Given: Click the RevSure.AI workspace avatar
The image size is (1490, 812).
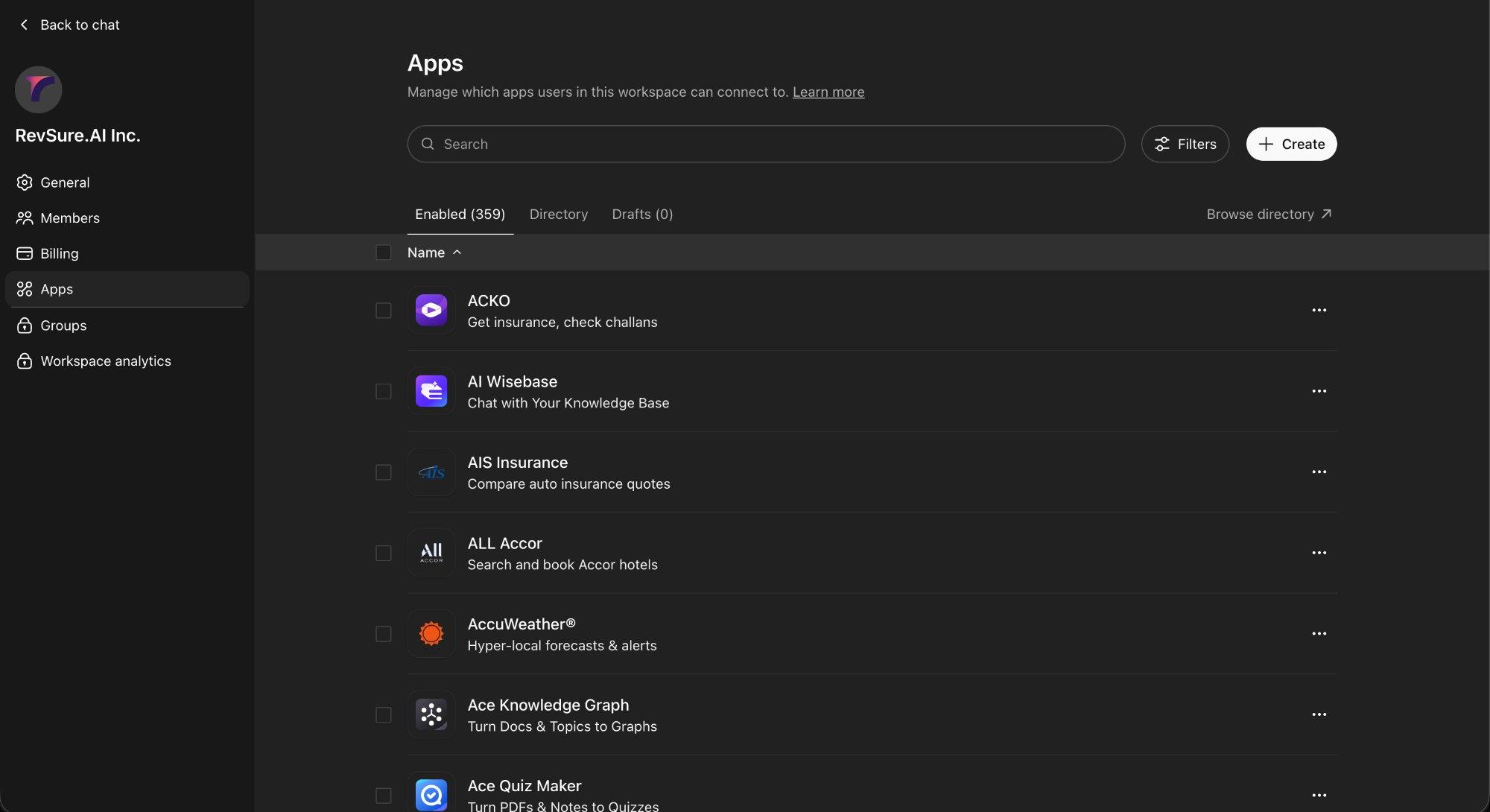Looking at the screenshot, I should [39, 89].
